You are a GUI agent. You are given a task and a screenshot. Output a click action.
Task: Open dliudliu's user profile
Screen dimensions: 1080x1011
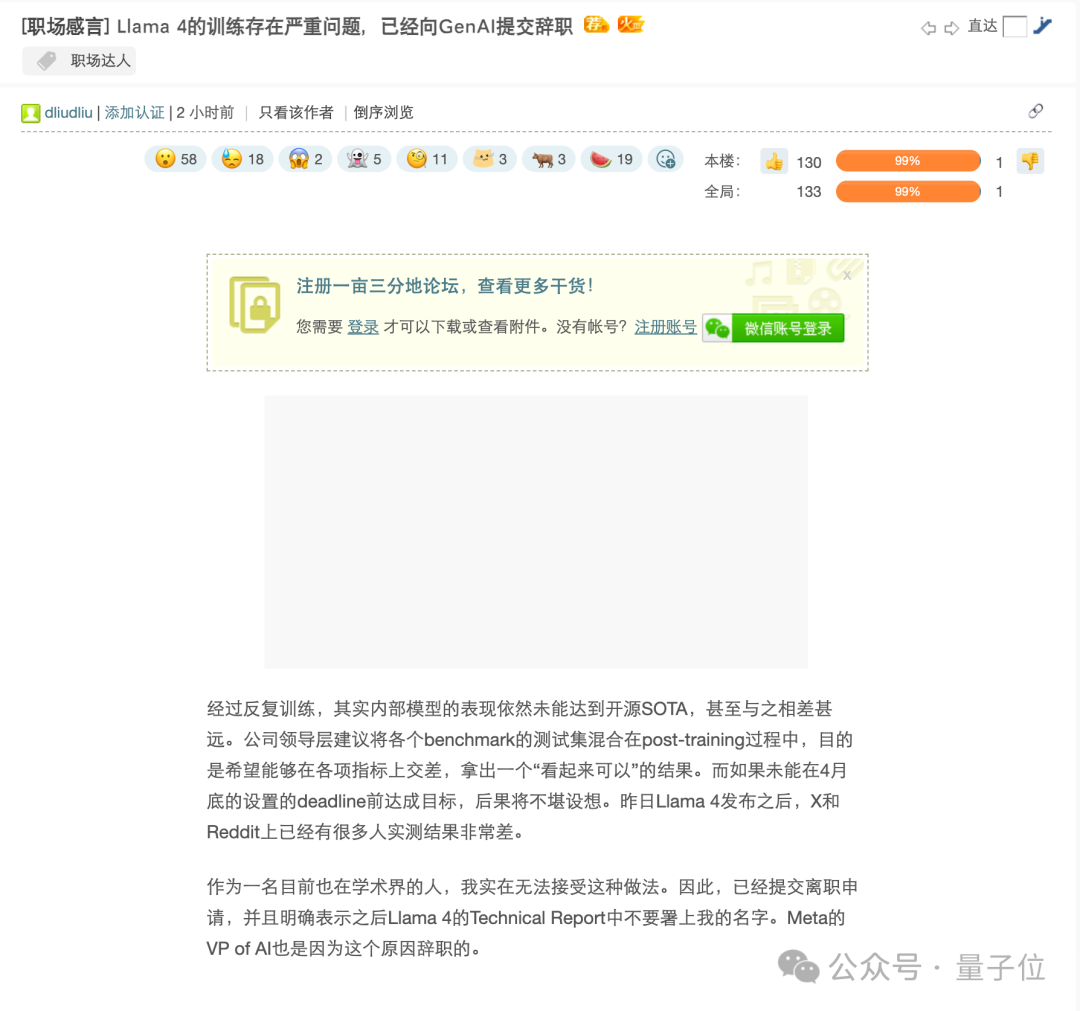coord(68,112)
